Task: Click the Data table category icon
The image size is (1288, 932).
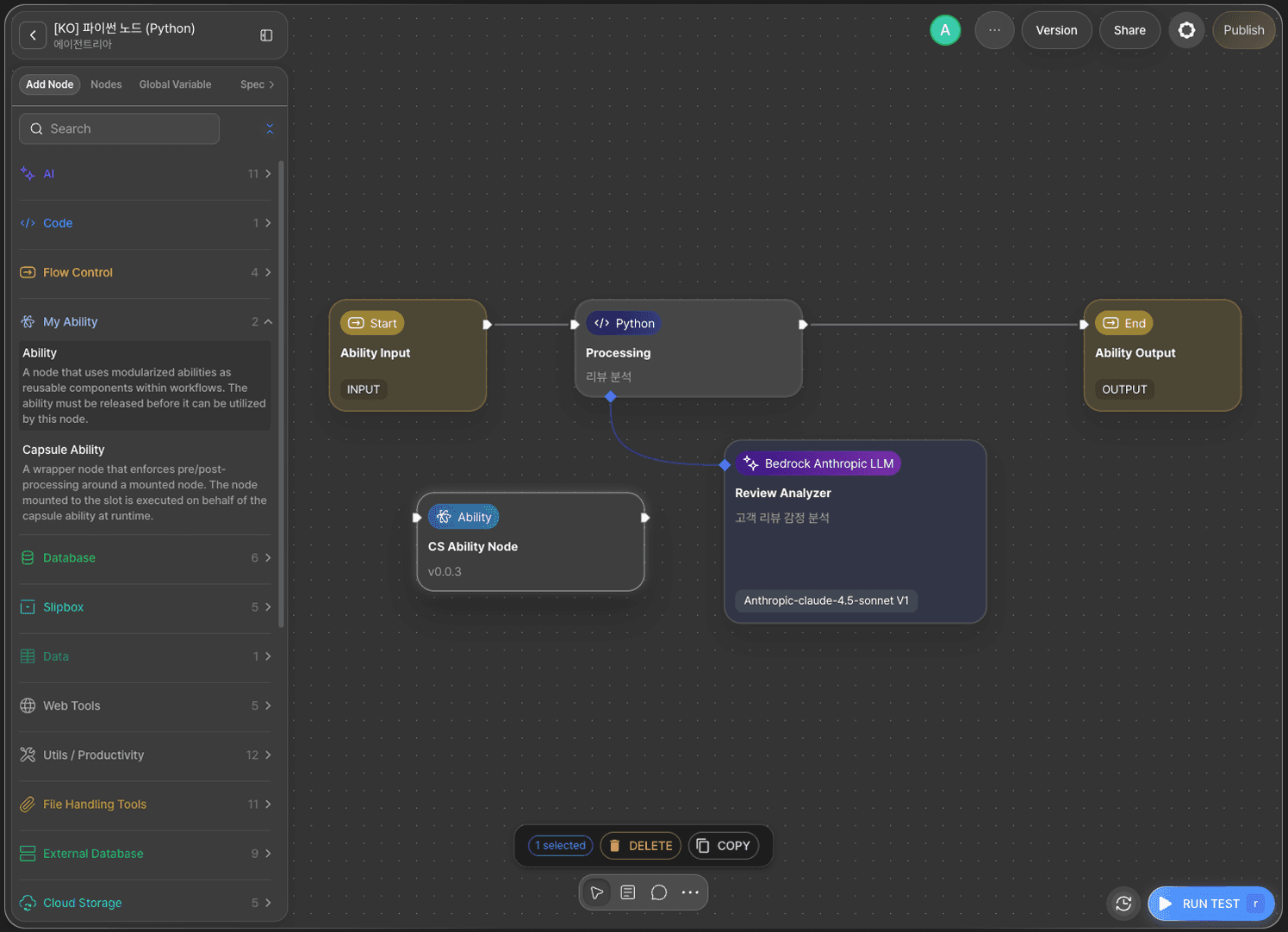Action: point(28,656)
